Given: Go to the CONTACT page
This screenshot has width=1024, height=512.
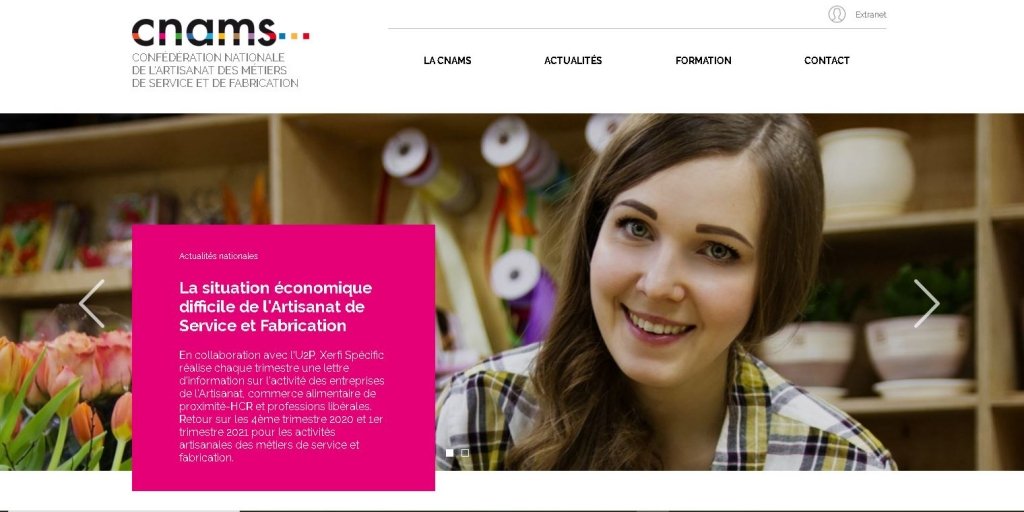Looking at the screenshot, I should pos(827,61).
